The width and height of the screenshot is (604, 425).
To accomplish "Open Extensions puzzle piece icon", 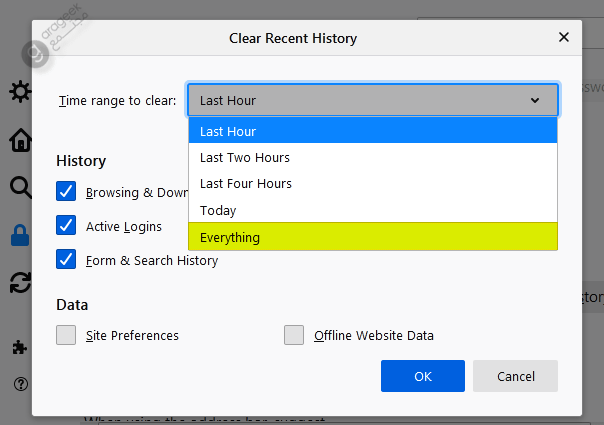I will tap(19, 348).
